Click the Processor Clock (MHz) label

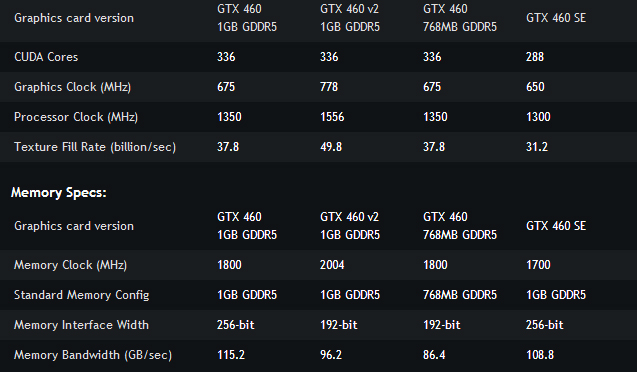tap(76, 117)
